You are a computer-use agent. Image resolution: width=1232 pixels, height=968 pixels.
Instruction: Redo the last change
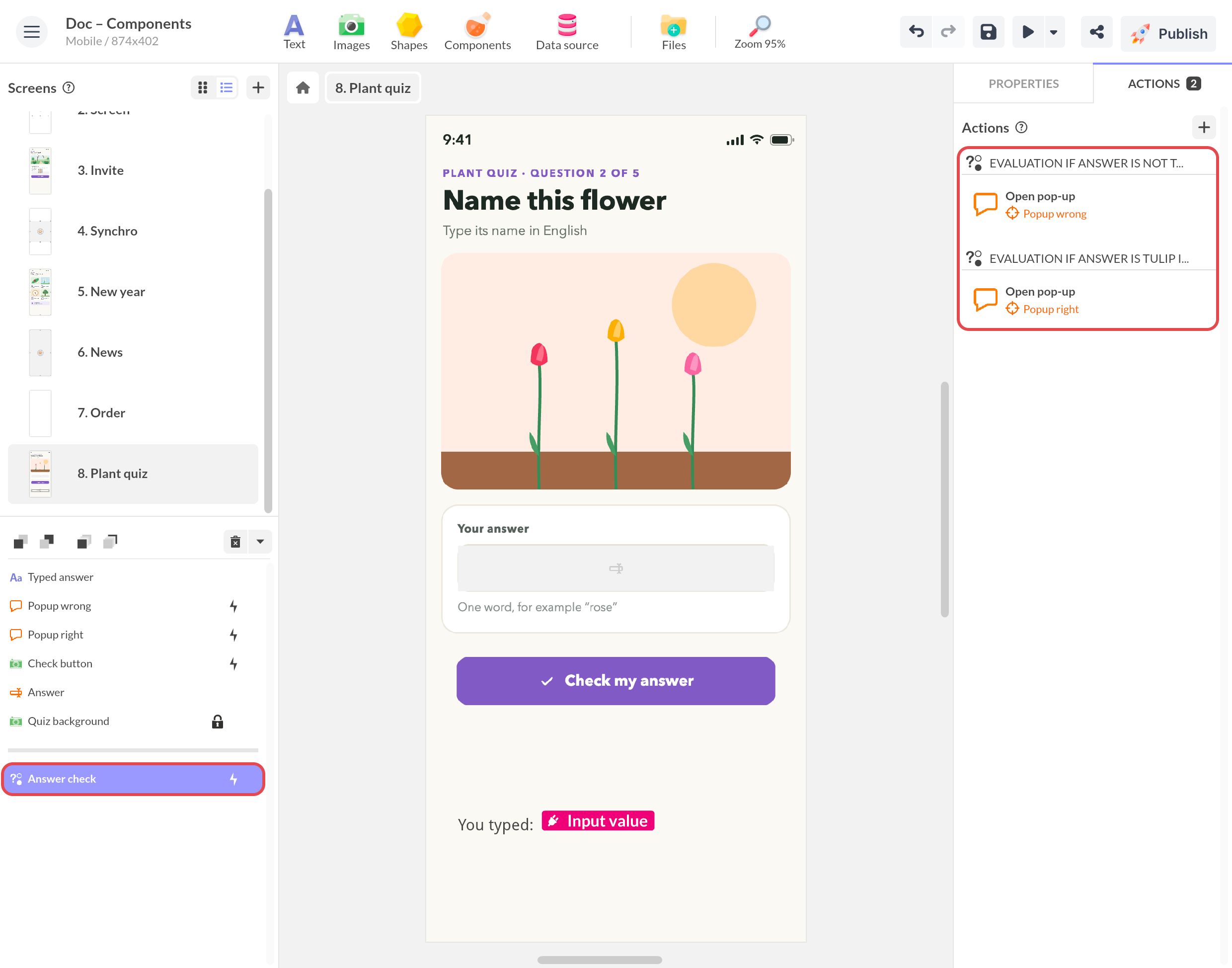(948, 32)
